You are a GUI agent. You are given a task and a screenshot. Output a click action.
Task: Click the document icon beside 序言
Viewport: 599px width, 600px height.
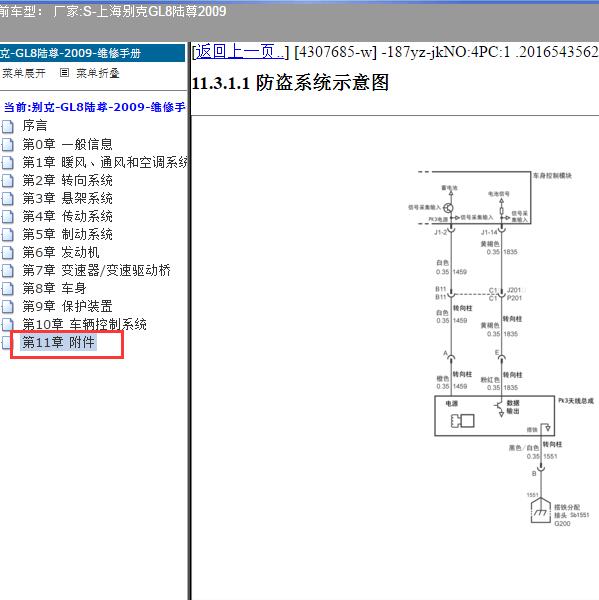7,126
